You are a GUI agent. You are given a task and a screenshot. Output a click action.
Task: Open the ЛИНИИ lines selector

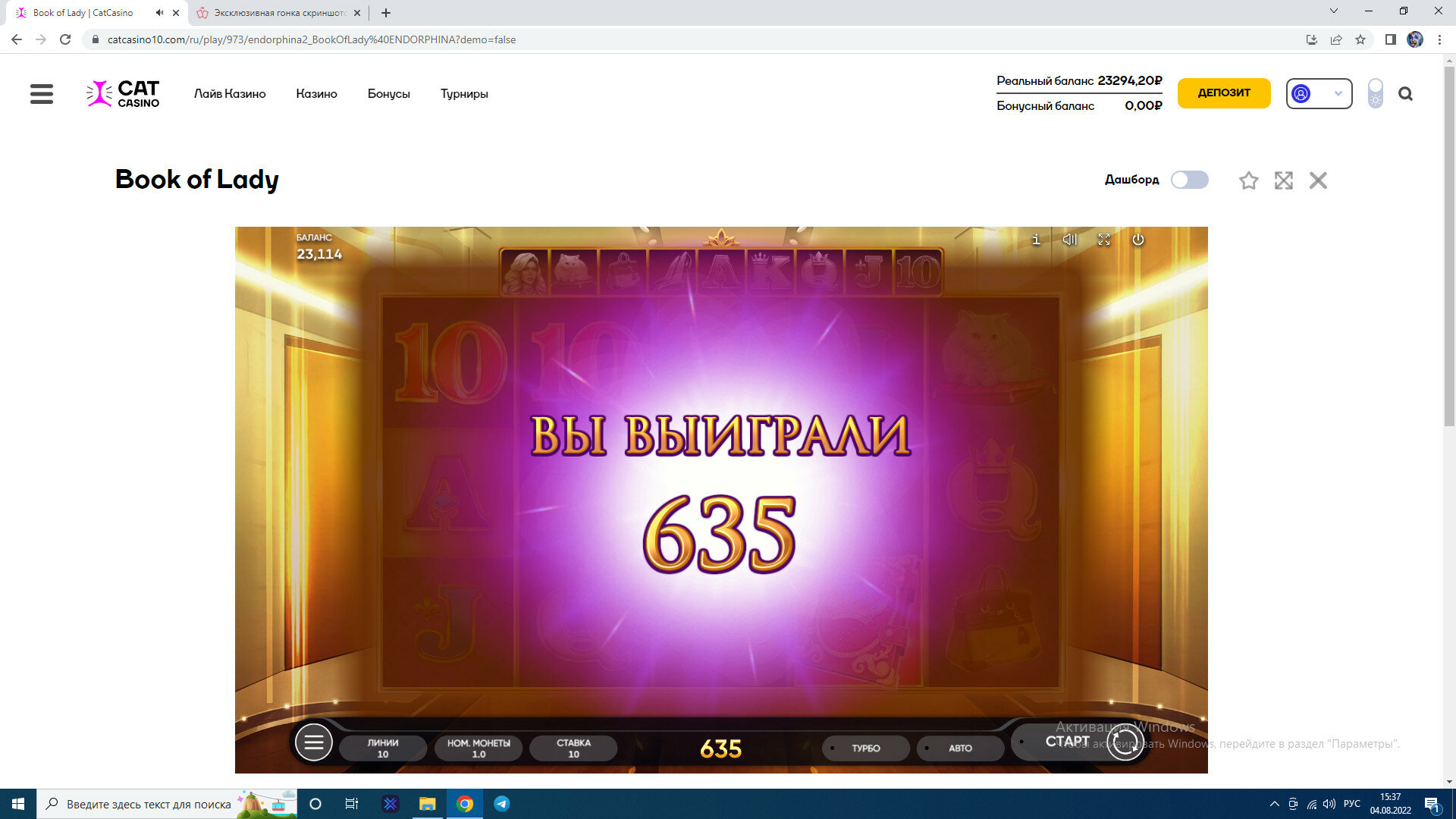pos(383,748)
